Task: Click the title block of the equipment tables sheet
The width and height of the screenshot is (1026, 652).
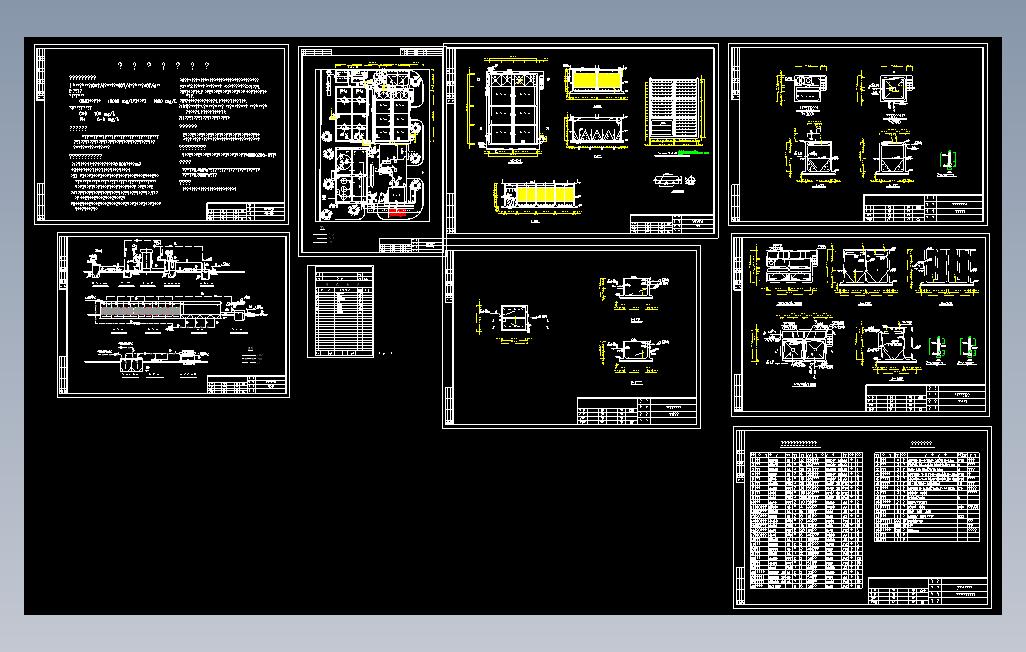Action: (x=928, y=591)
